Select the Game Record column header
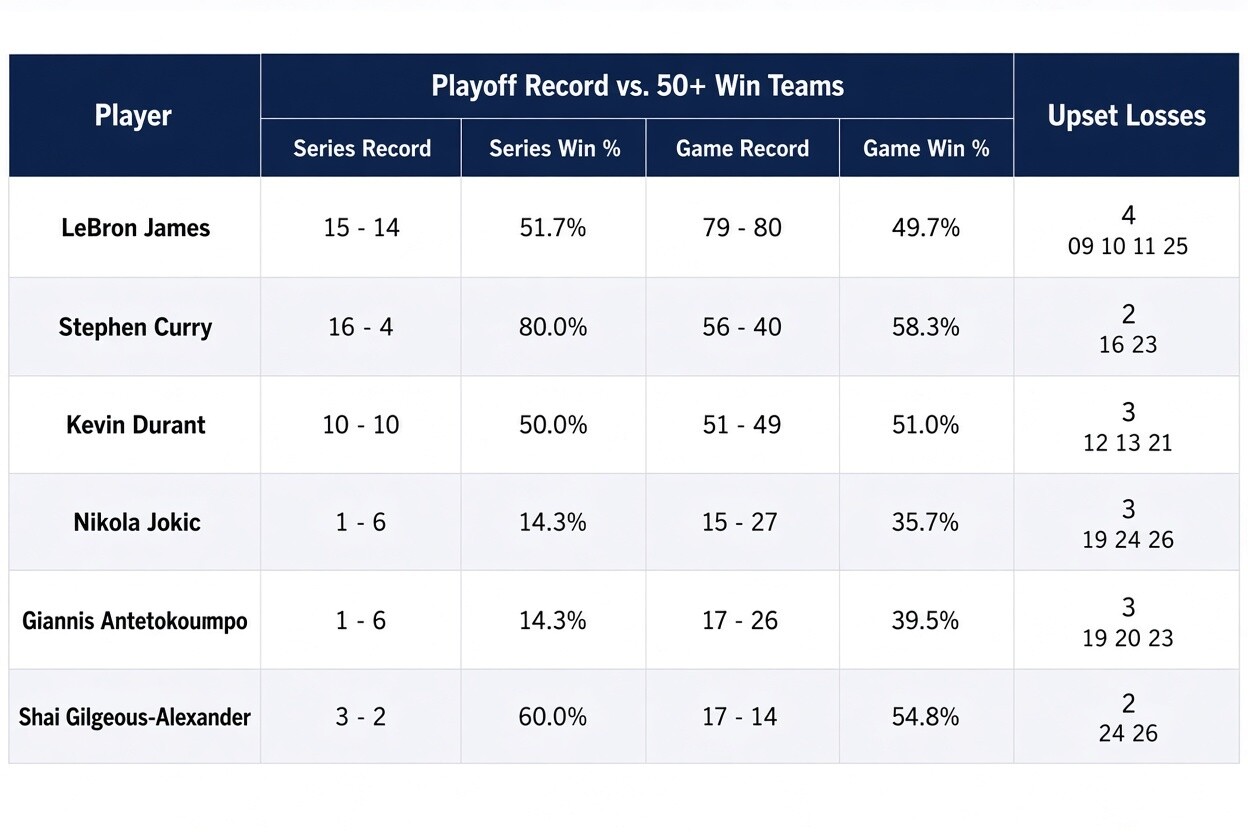The image size is (1248, 832). pyautogui.click(x=742, y=148)
